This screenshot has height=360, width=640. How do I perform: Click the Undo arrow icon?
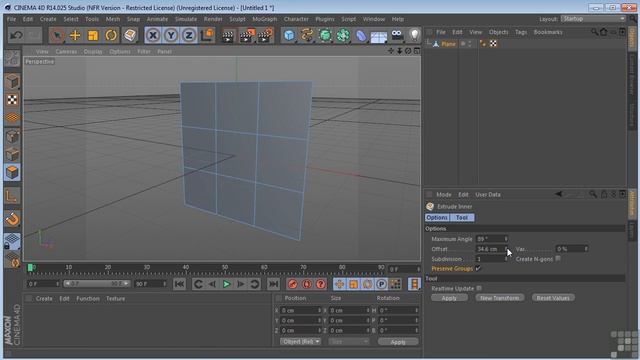[x=16, y=36]
